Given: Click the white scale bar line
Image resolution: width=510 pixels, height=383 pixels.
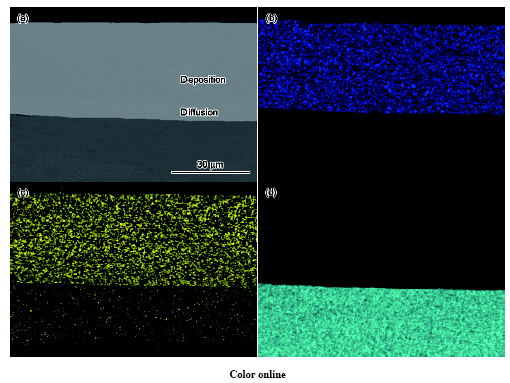Looking at the screenshot, I should [210, 172].
